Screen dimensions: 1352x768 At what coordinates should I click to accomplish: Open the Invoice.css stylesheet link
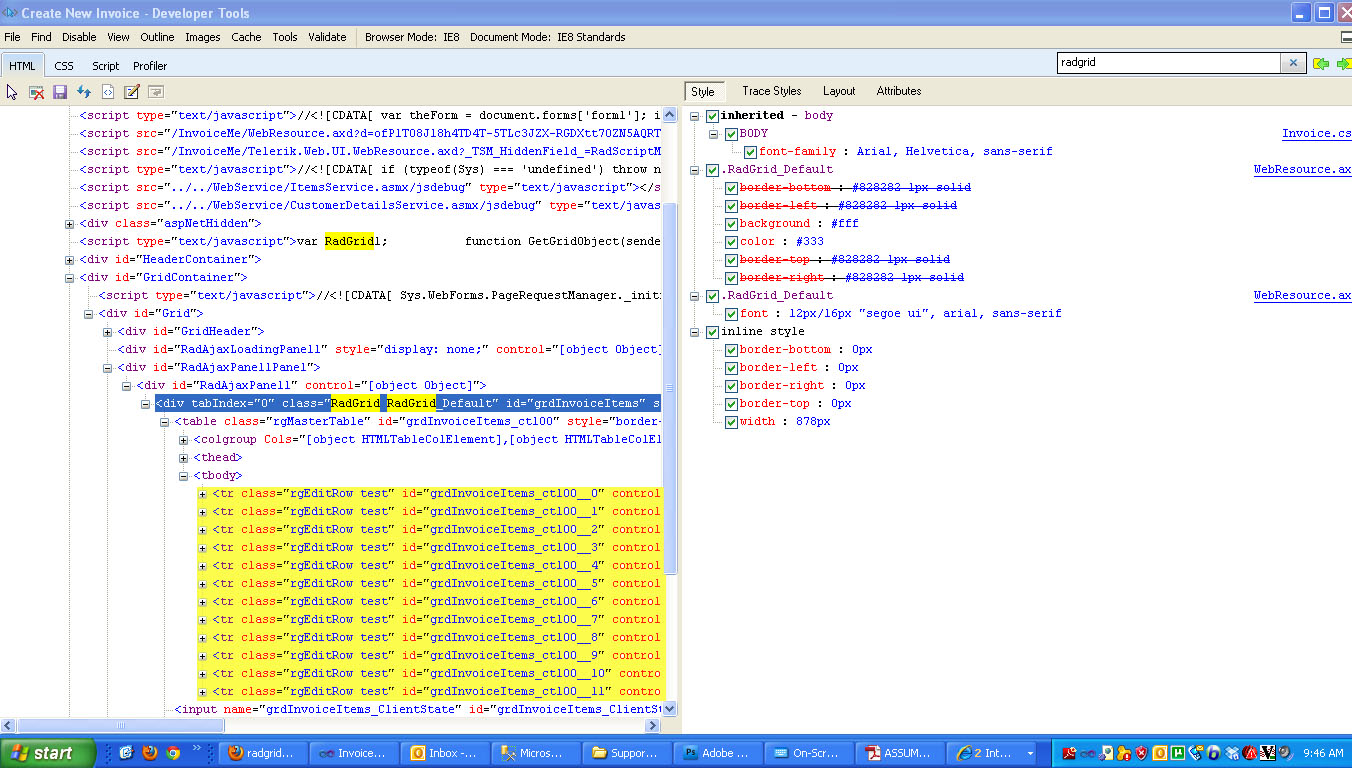point(1316,134)
